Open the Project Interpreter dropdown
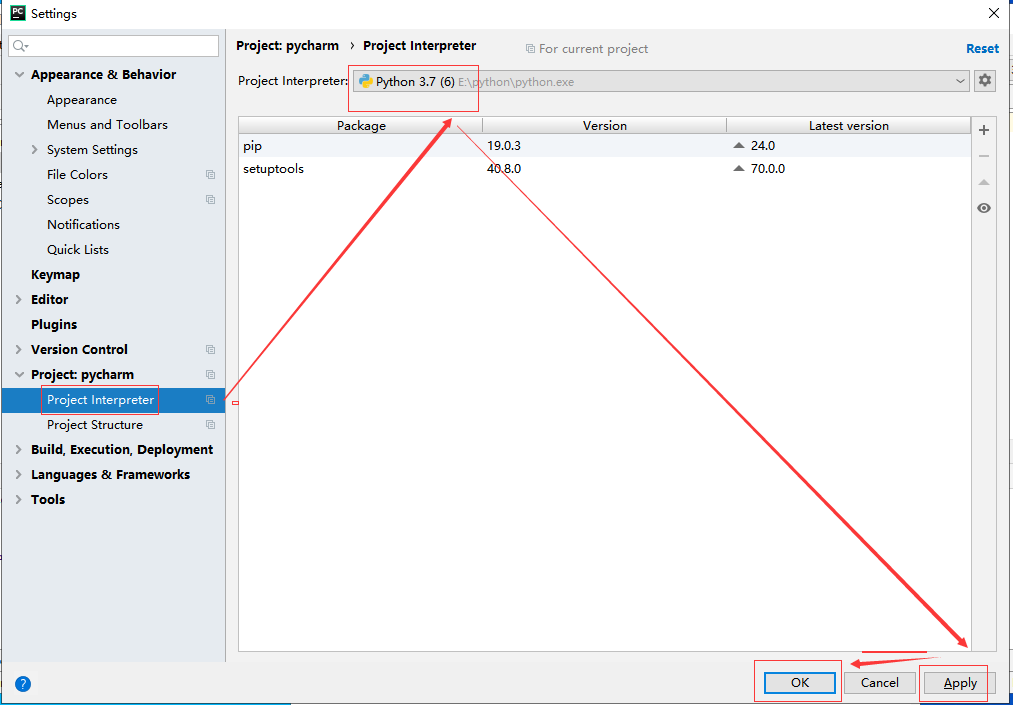The image size is (1013, 705). [661, 81]
